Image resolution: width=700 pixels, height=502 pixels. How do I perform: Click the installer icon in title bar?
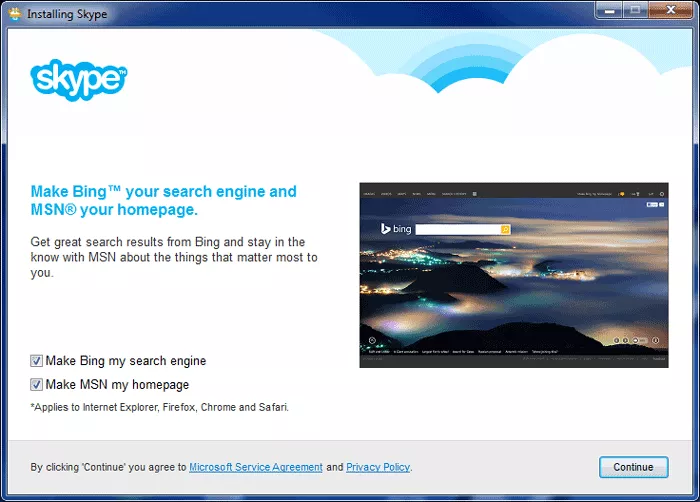pyautogui.click(x=15, y=13)
